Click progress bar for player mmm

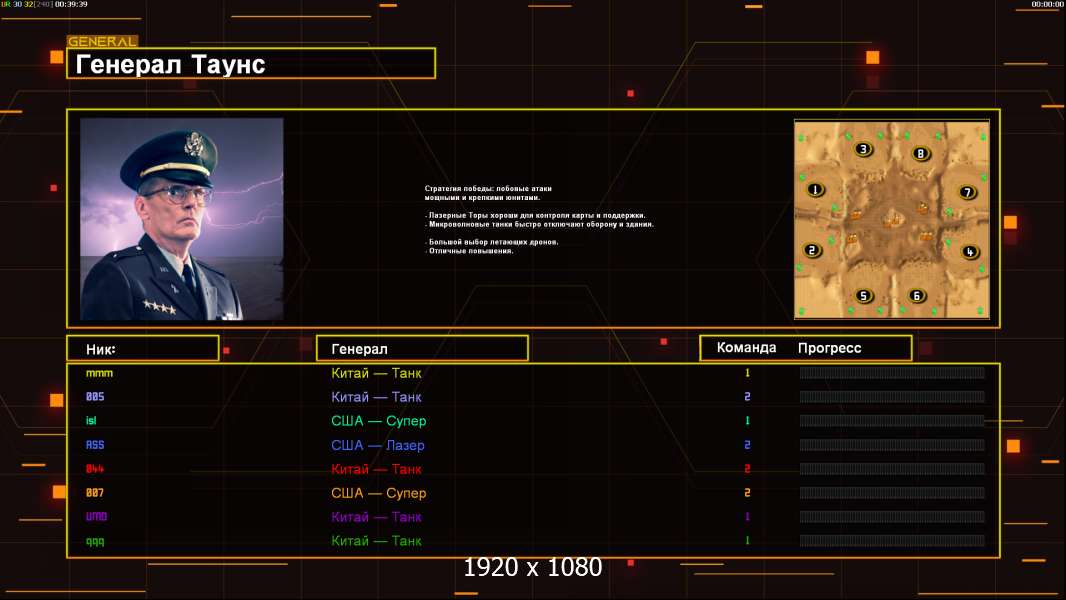[x=891, y=373]
